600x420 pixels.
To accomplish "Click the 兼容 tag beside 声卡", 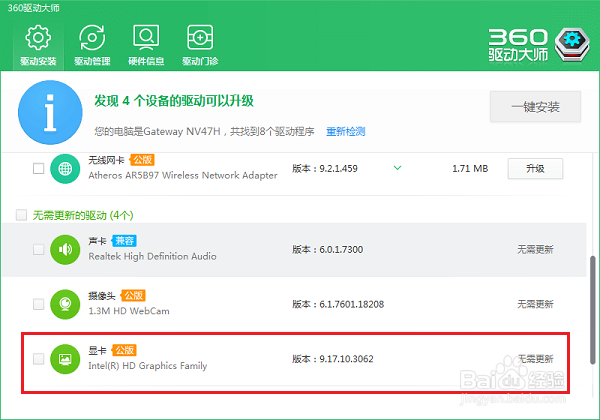I will pos(124,241).
